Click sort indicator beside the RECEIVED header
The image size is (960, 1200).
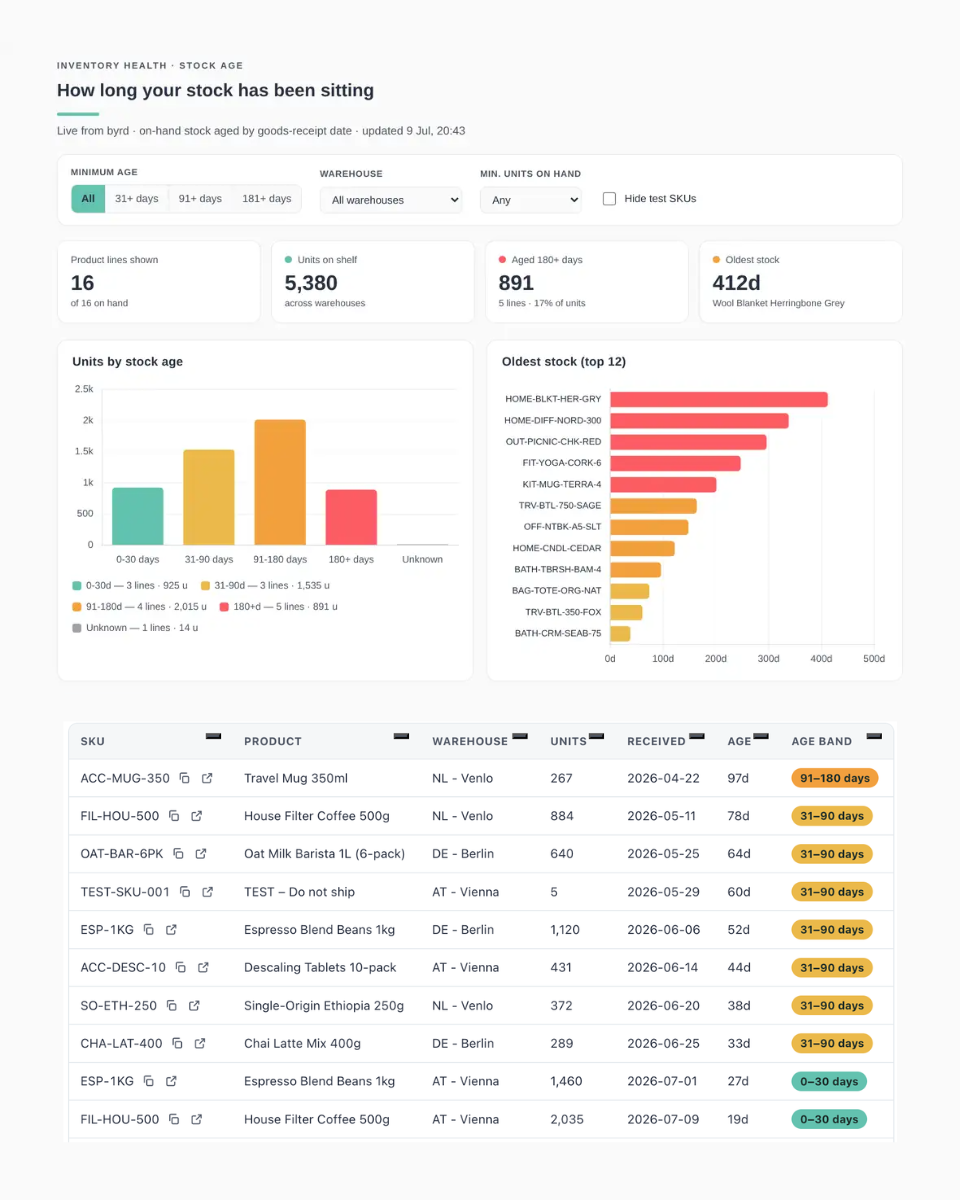696,736
